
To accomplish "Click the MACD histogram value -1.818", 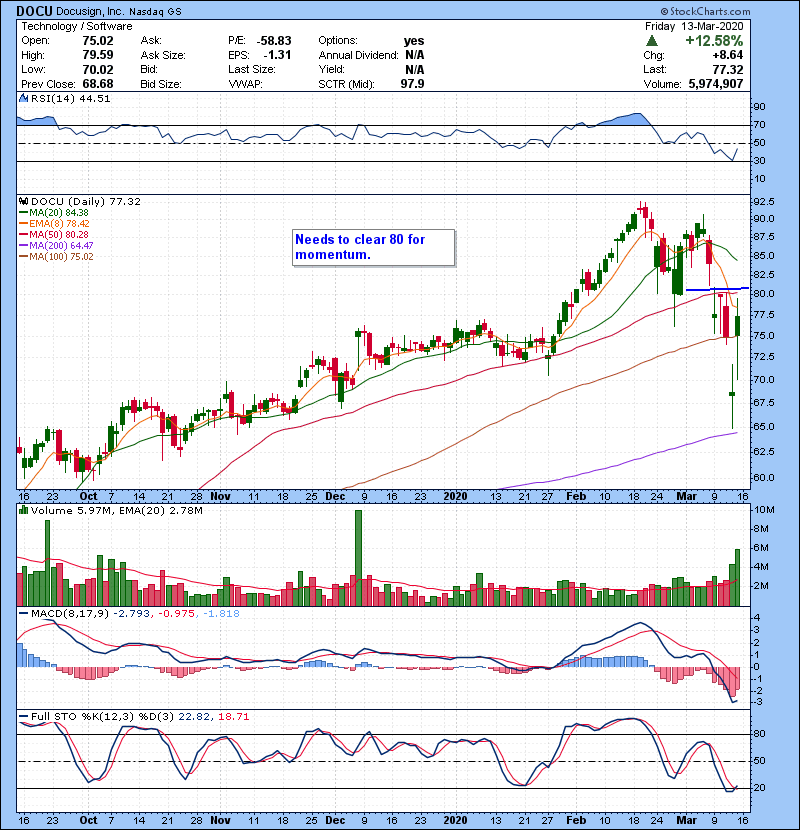I will (x=221, y=614).
